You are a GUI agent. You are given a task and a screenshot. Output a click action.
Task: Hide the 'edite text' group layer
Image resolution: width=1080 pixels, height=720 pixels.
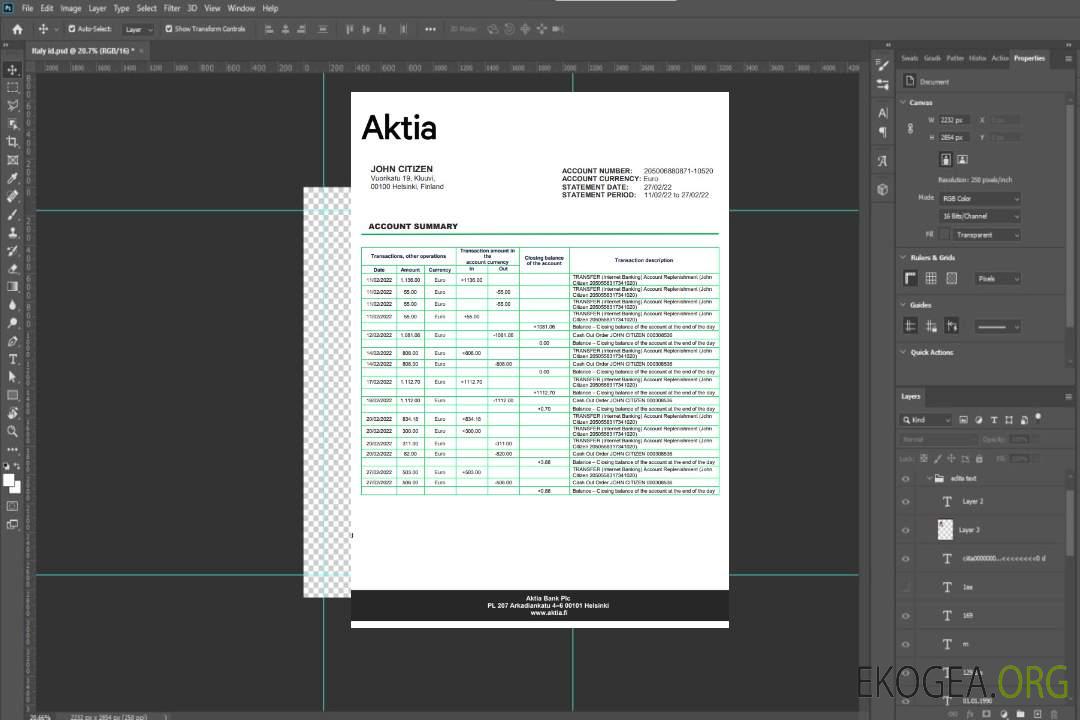click(906, 479)
